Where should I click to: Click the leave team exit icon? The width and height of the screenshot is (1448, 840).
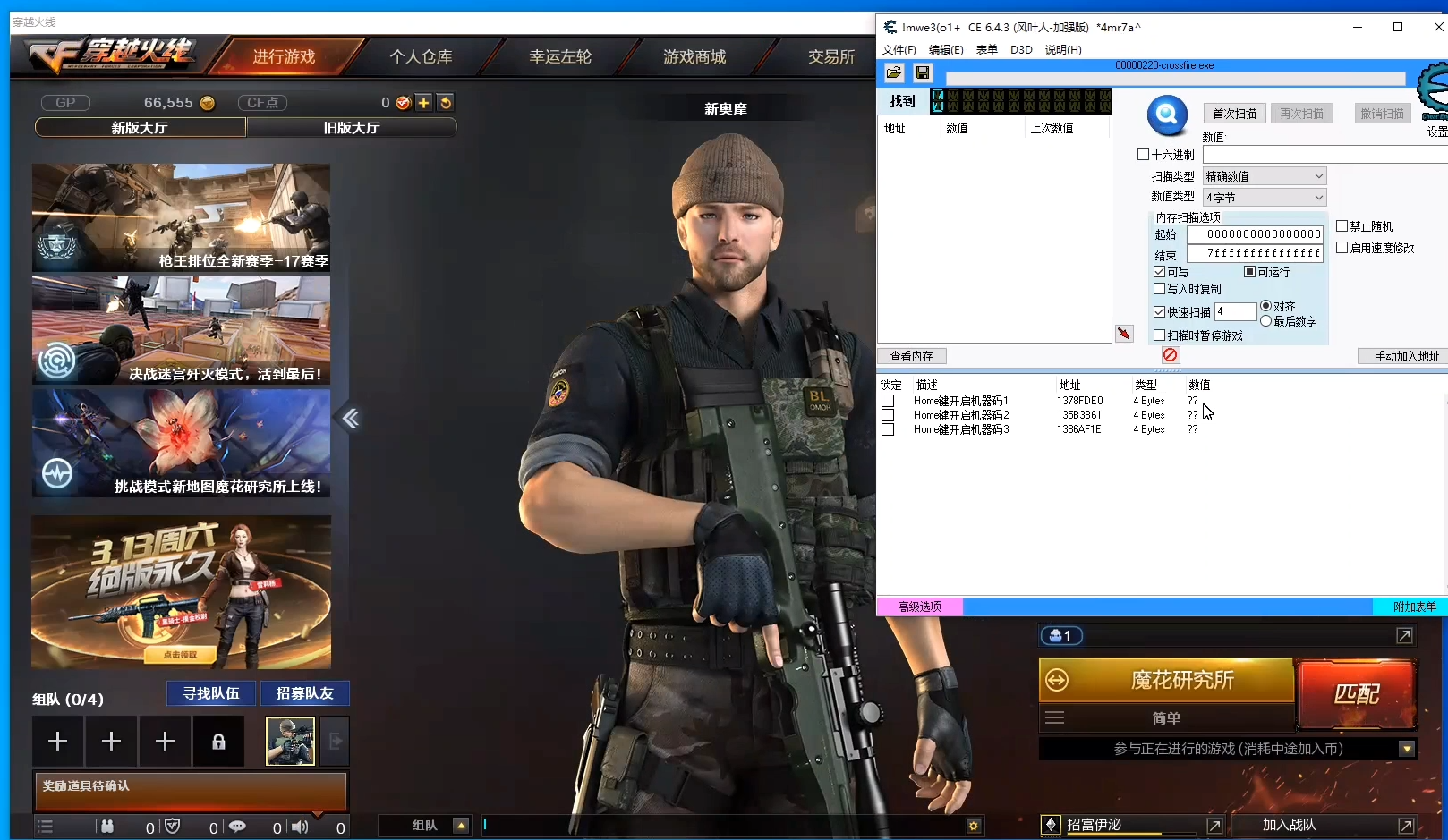[336, 741]
